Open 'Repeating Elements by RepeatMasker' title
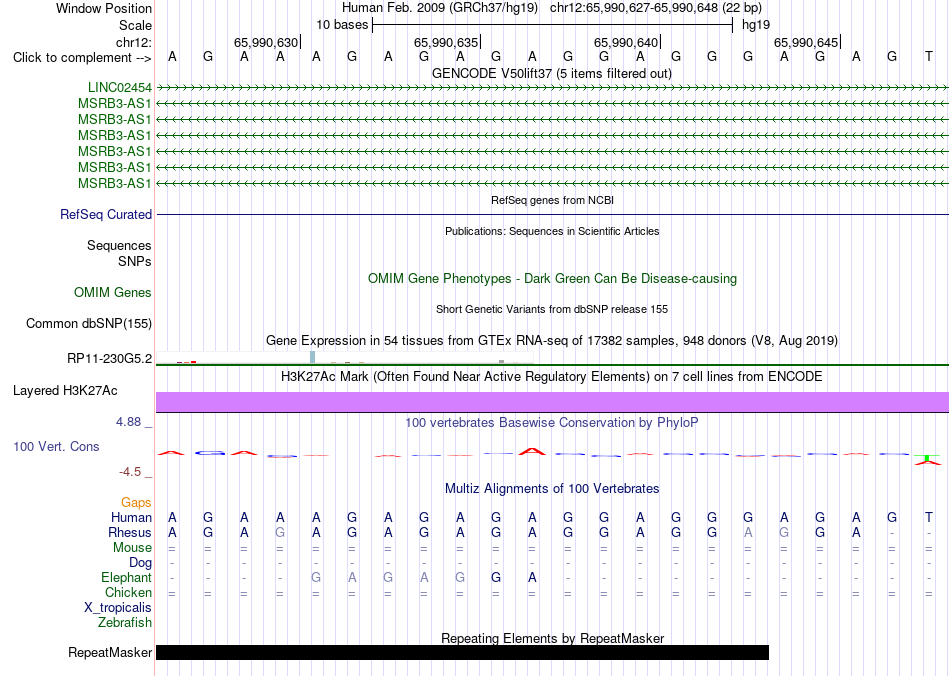The height and width of the screenshot is (676, 950). click(552, 638)
